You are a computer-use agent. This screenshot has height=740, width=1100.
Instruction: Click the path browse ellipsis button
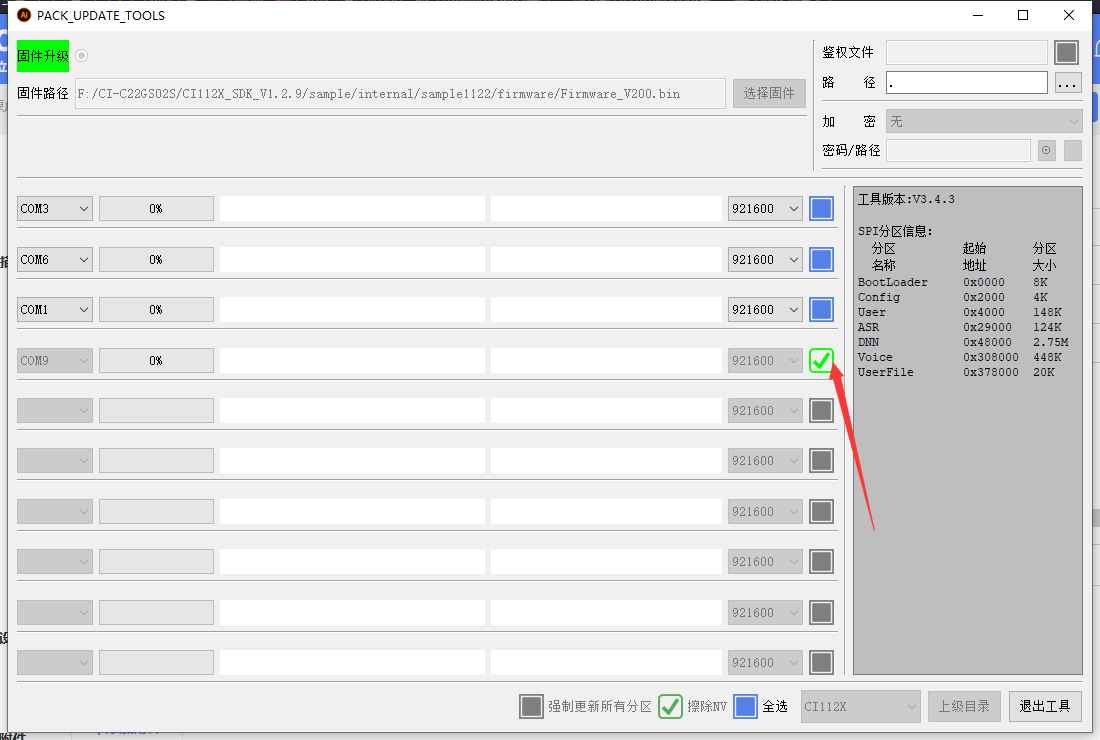1067,83
